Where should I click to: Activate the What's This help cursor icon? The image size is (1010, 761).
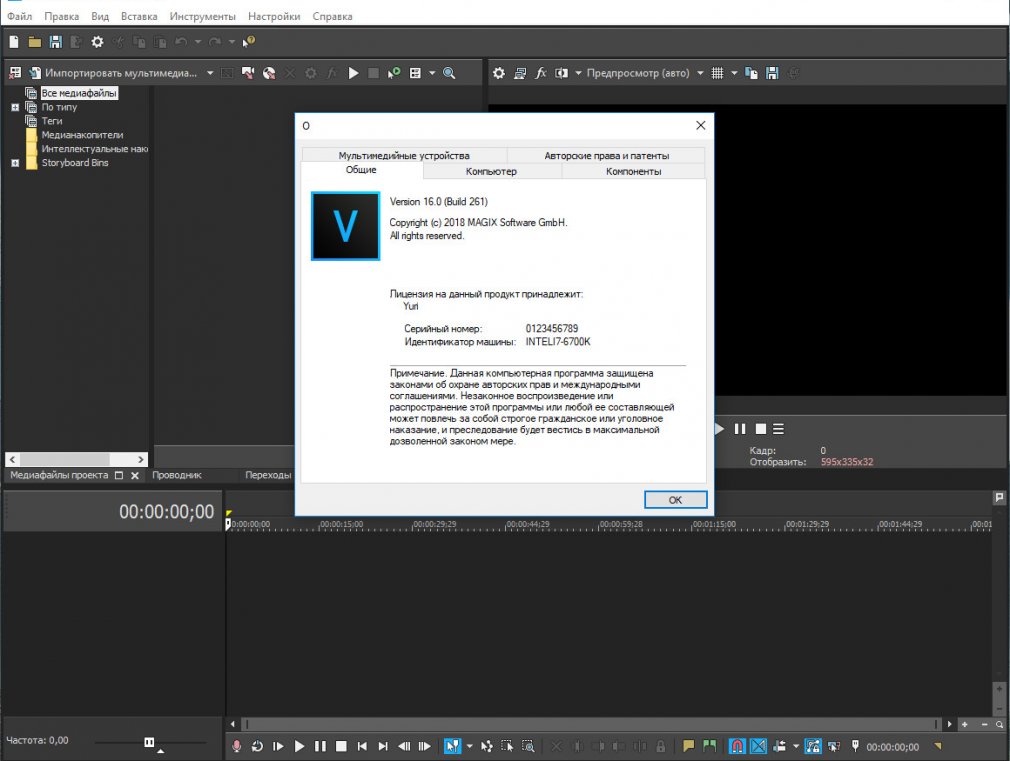tap(249, 43)
